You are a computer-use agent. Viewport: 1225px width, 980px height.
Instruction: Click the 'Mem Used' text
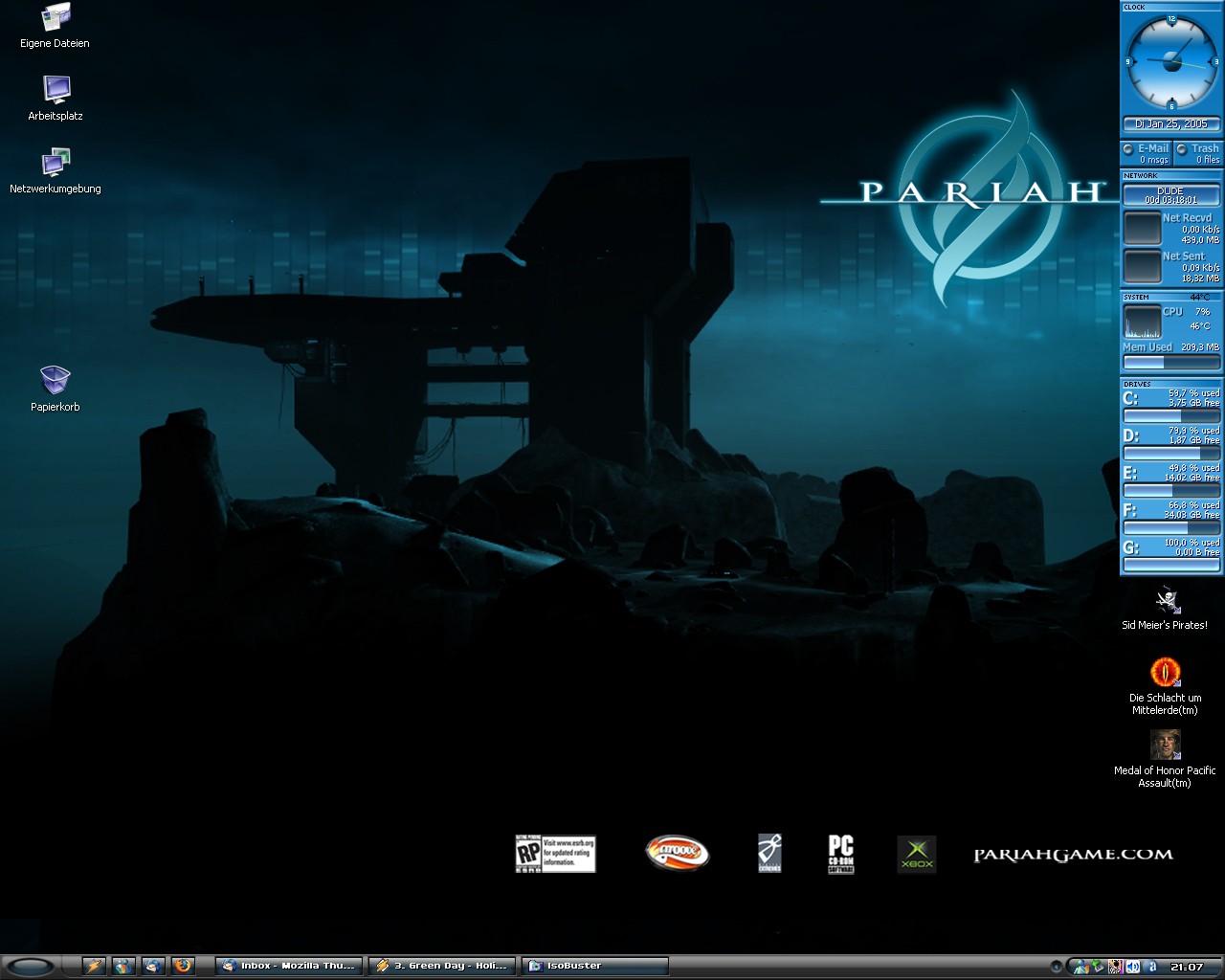point(1147,347)
